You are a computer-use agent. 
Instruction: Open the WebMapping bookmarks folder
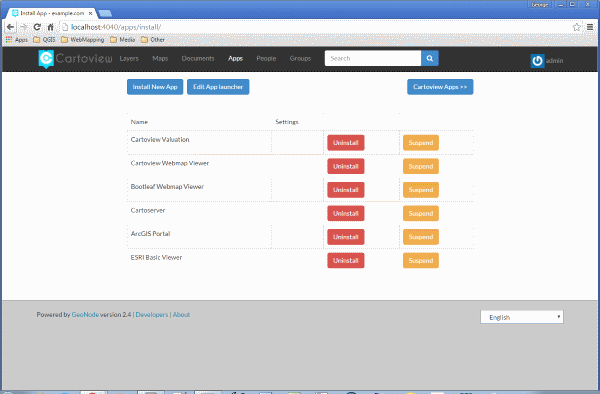[x=83, y=40]
